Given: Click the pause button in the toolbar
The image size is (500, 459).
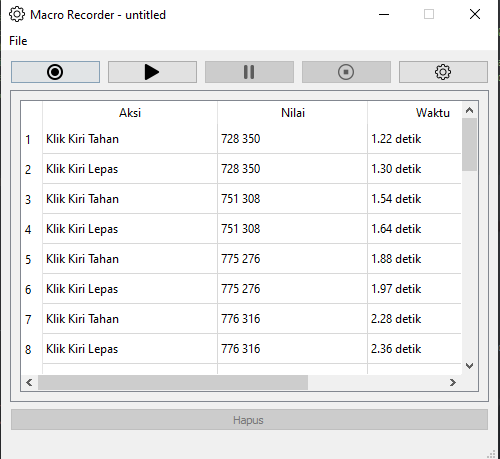Looking at the screenshot, I should pyautogui.click(x=249, y=72).
